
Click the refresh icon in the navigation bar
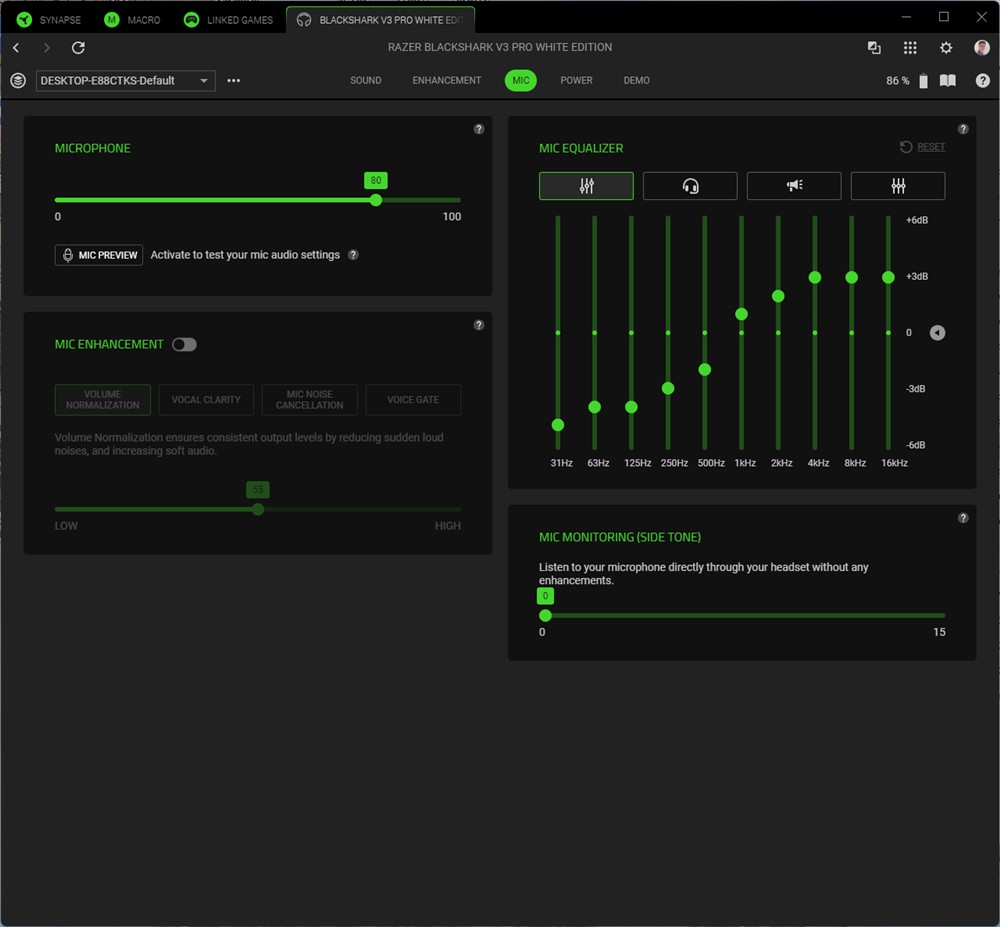point(79,48)
